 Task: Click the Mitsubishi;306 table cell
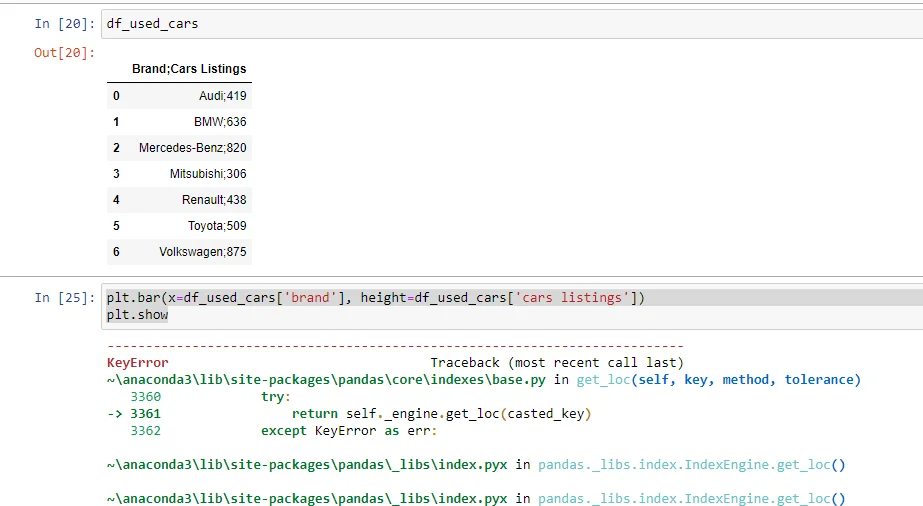[x=208, y=174]
